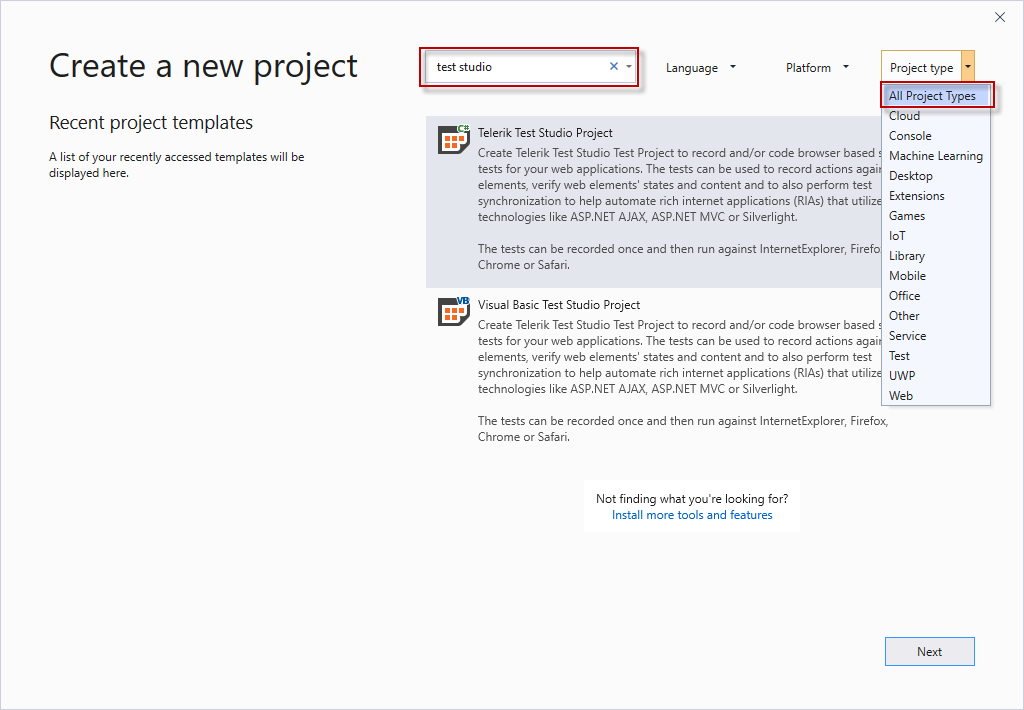Open the Platform filter dropdown
Image resolution: width=1024 pixels, height=710 pixels.
tap(818, 67)
